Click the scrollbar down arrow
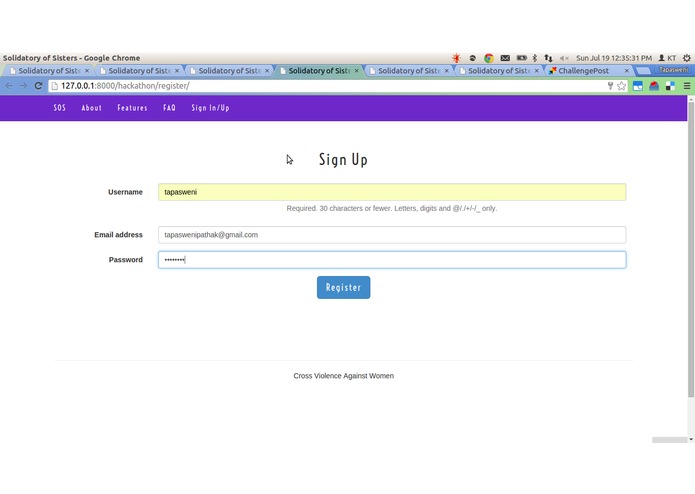Viewport: 695px width, 494px height. pos(691,440)
